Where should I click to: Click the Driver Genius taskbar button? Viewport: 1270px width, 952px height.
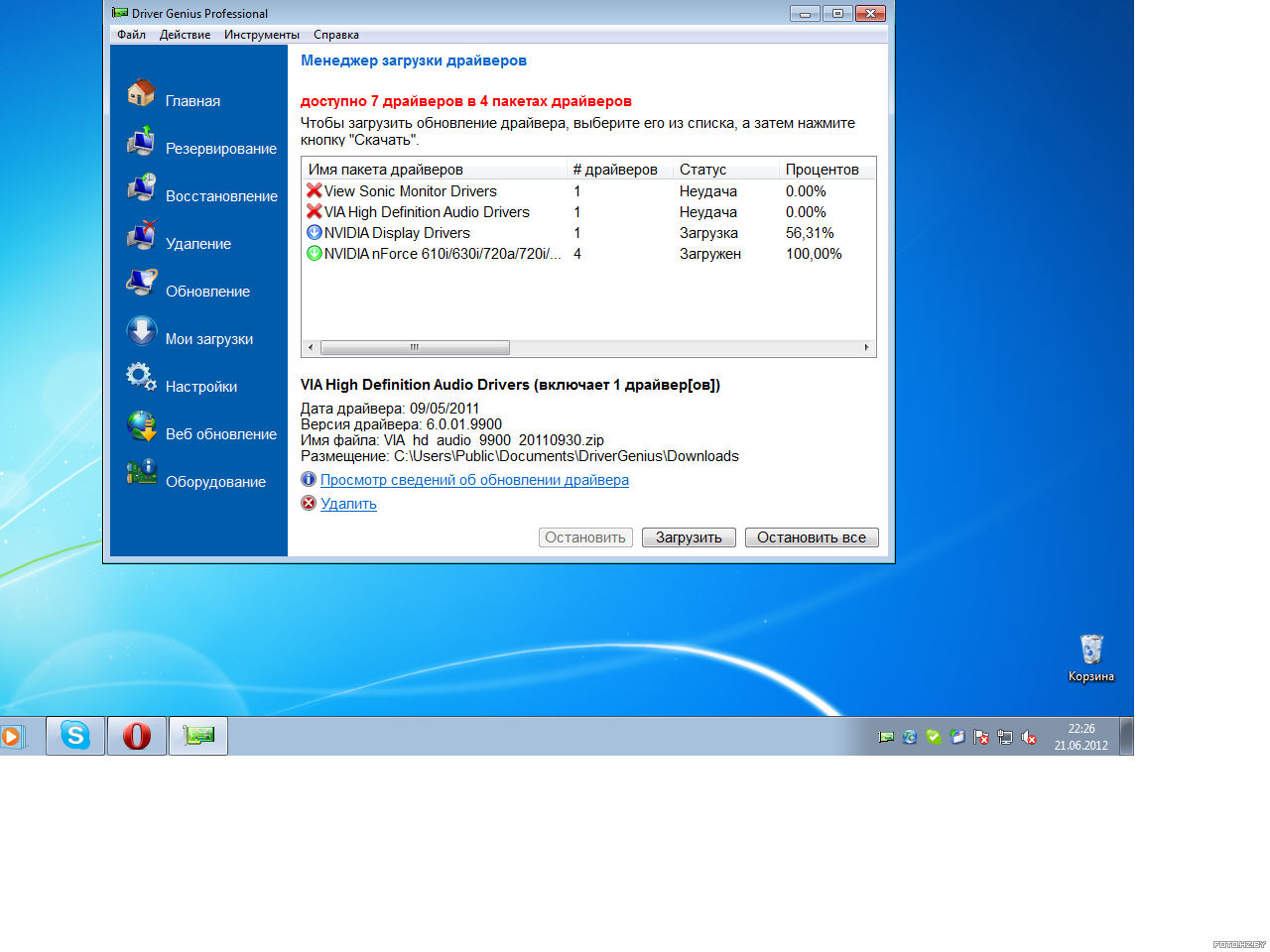pyautogui.click(x=198, y=736)
